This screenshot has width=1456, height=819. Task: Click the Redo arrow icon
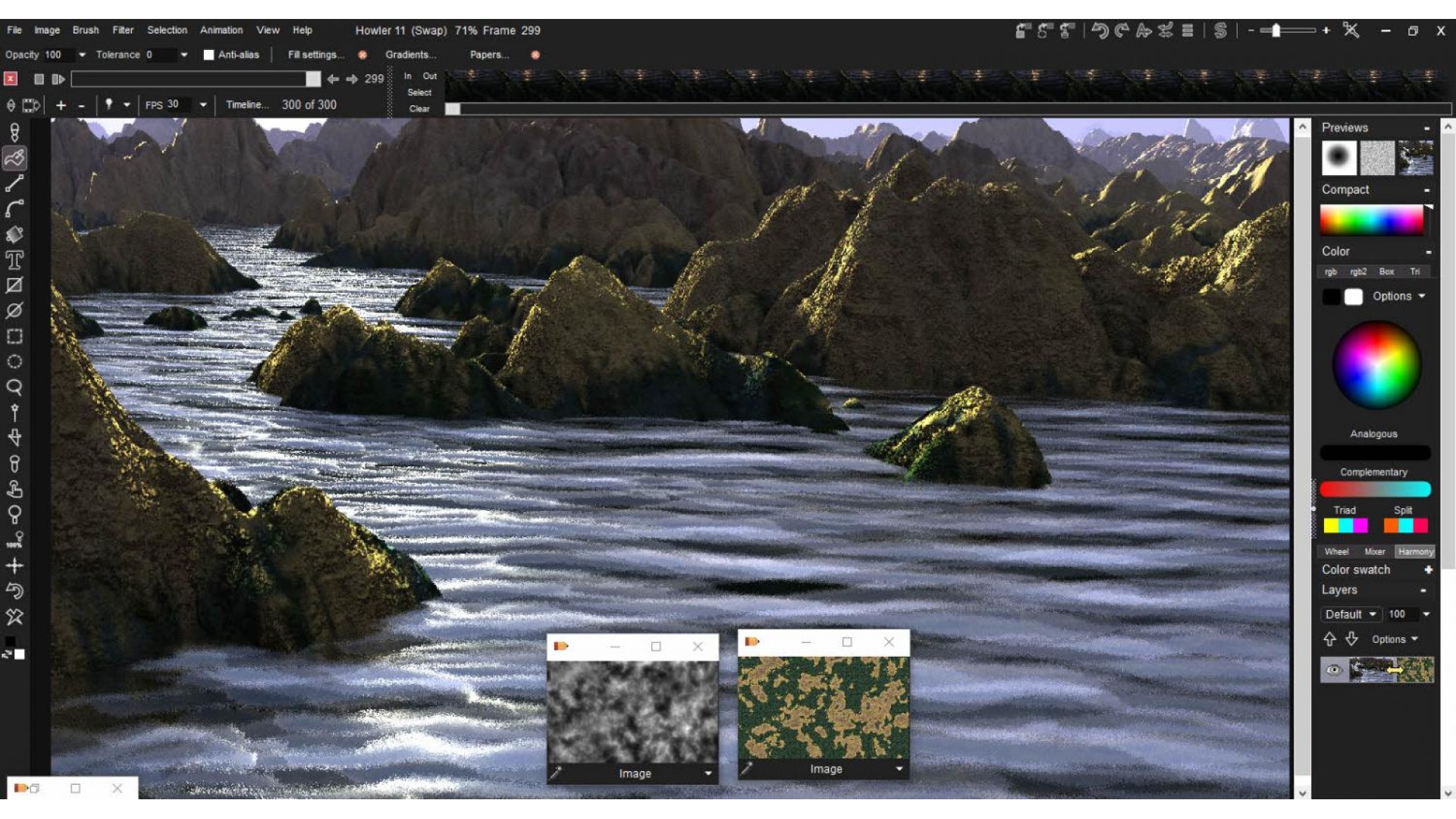1122,30
